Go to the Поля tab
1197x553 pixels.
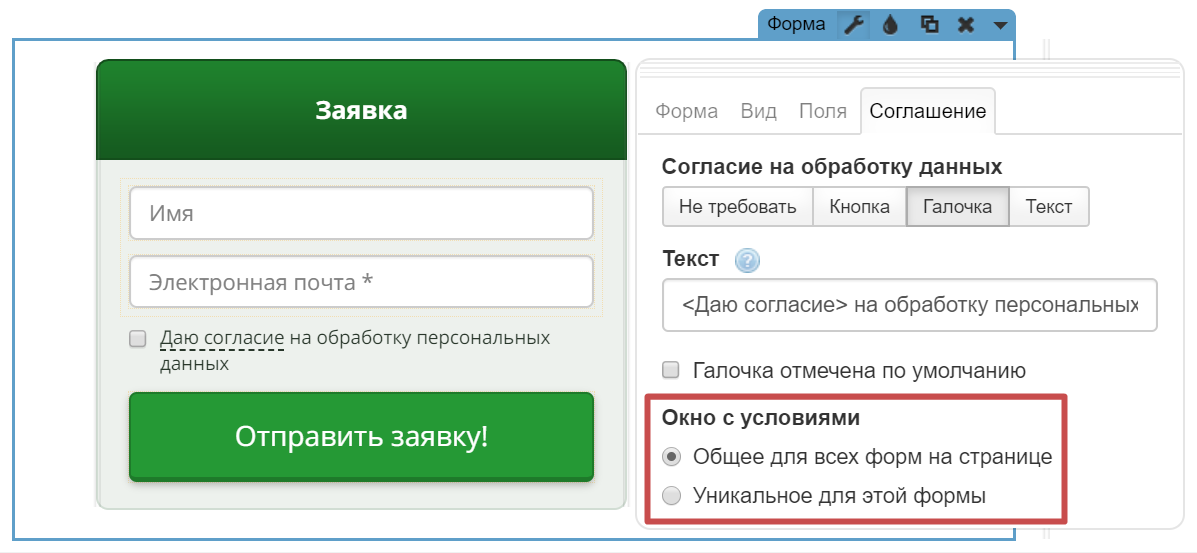click(822, 111)
